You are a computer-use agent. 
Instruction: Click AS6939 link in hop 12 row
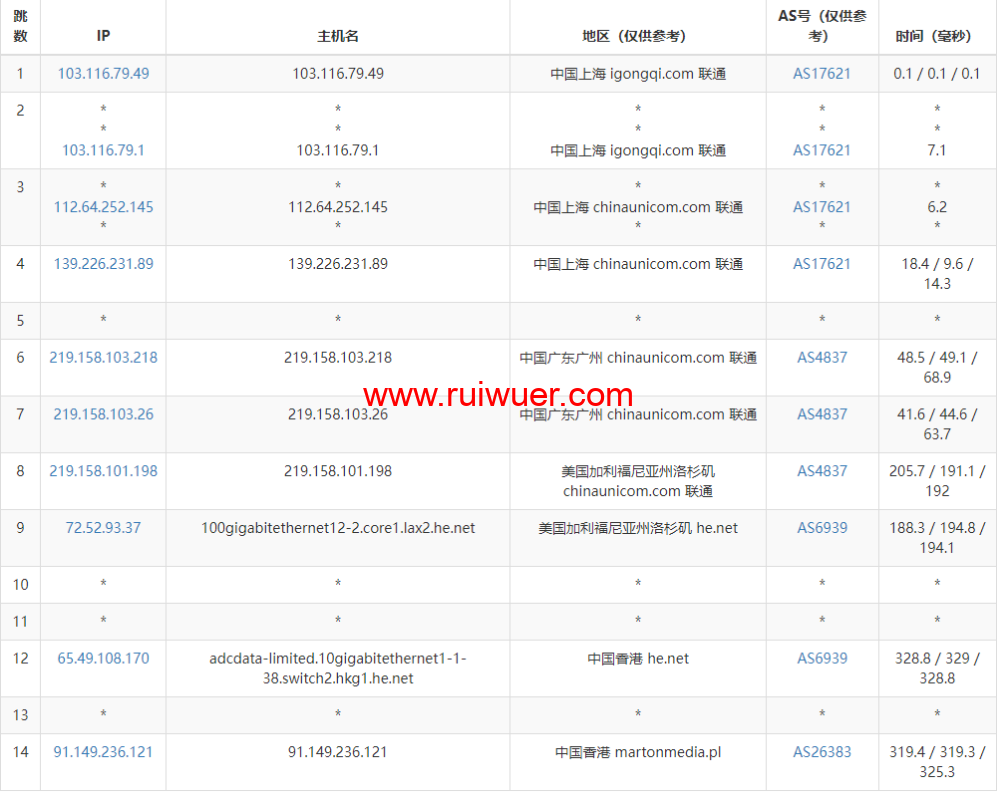pyautogui.click(x=822, y=659)
